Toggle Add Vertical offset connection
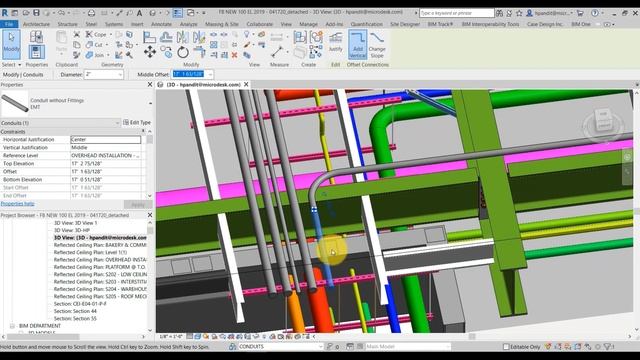 [x=357, y=44]
